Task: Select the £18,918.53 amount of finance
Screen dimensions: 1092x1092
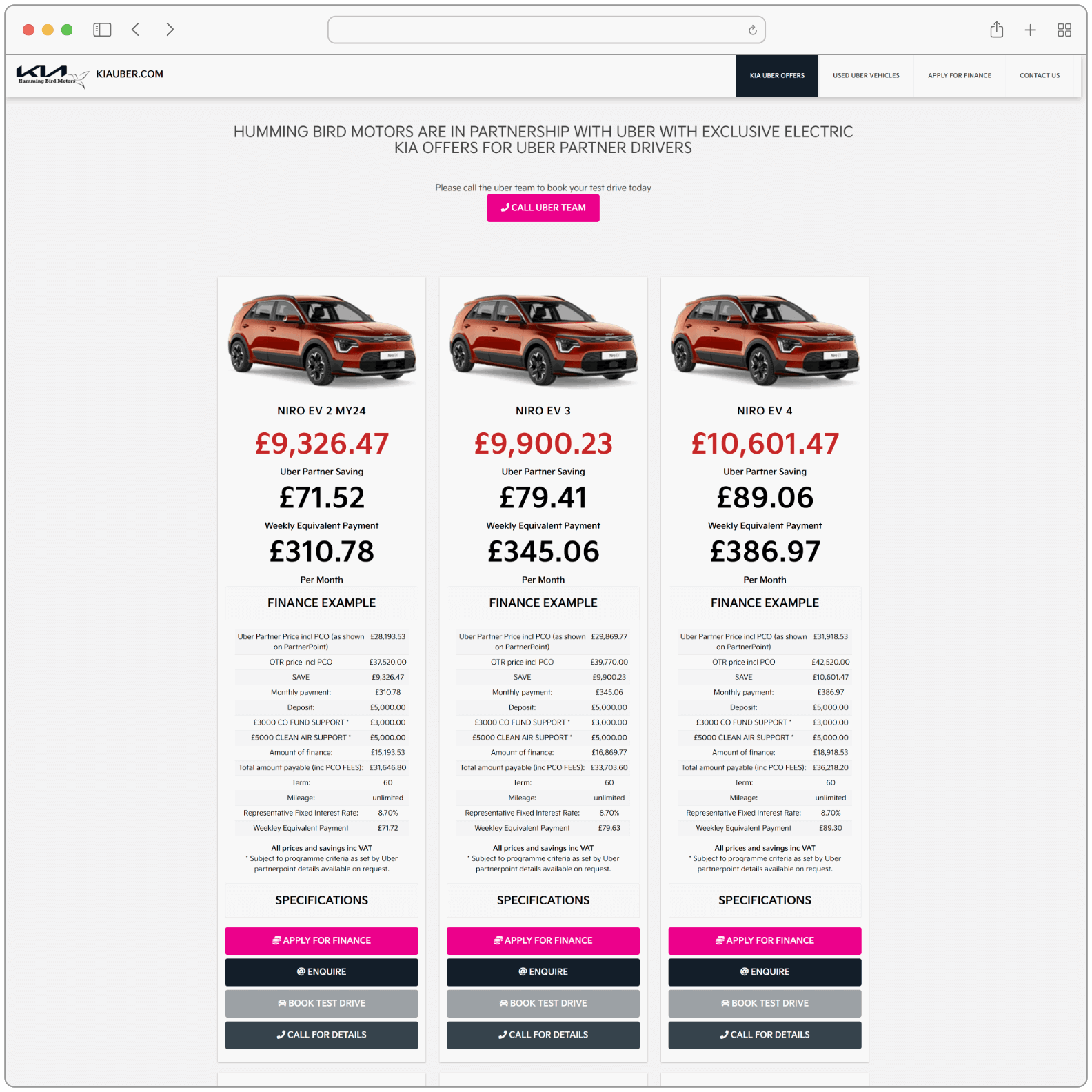Action: pyautogui.click(x=831, y=753)
